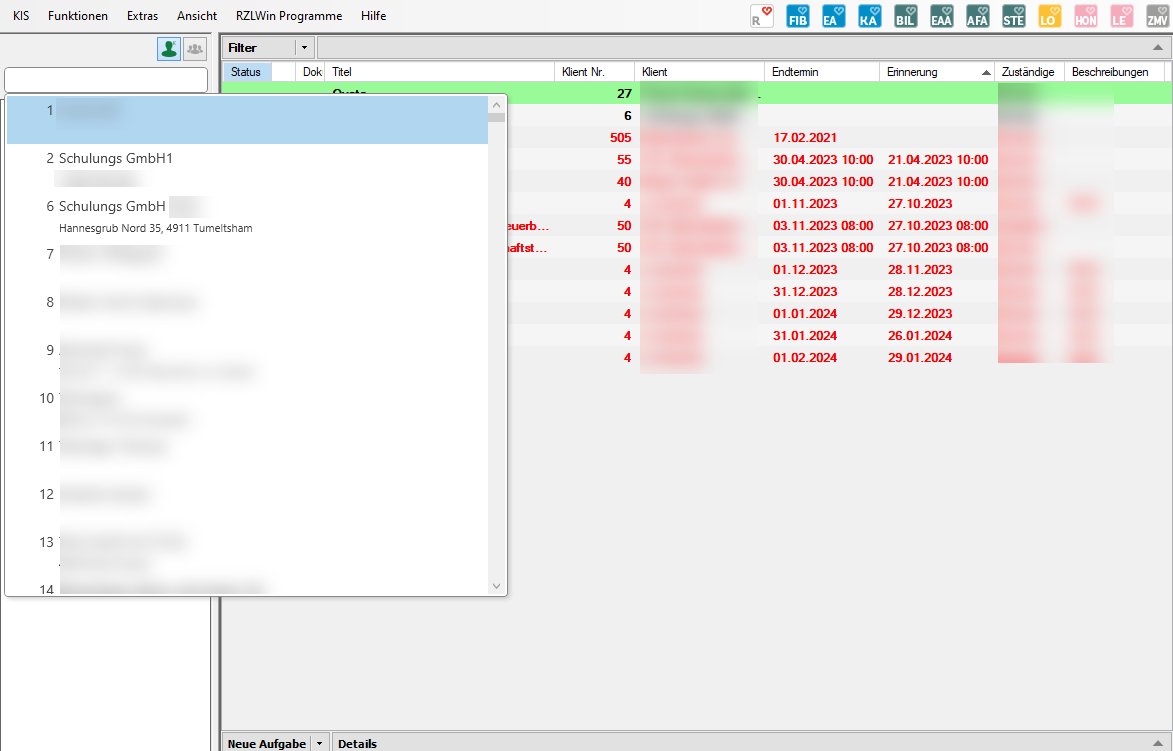Switch to the client group view
The image size is (1173, 751).
(195, 48)
